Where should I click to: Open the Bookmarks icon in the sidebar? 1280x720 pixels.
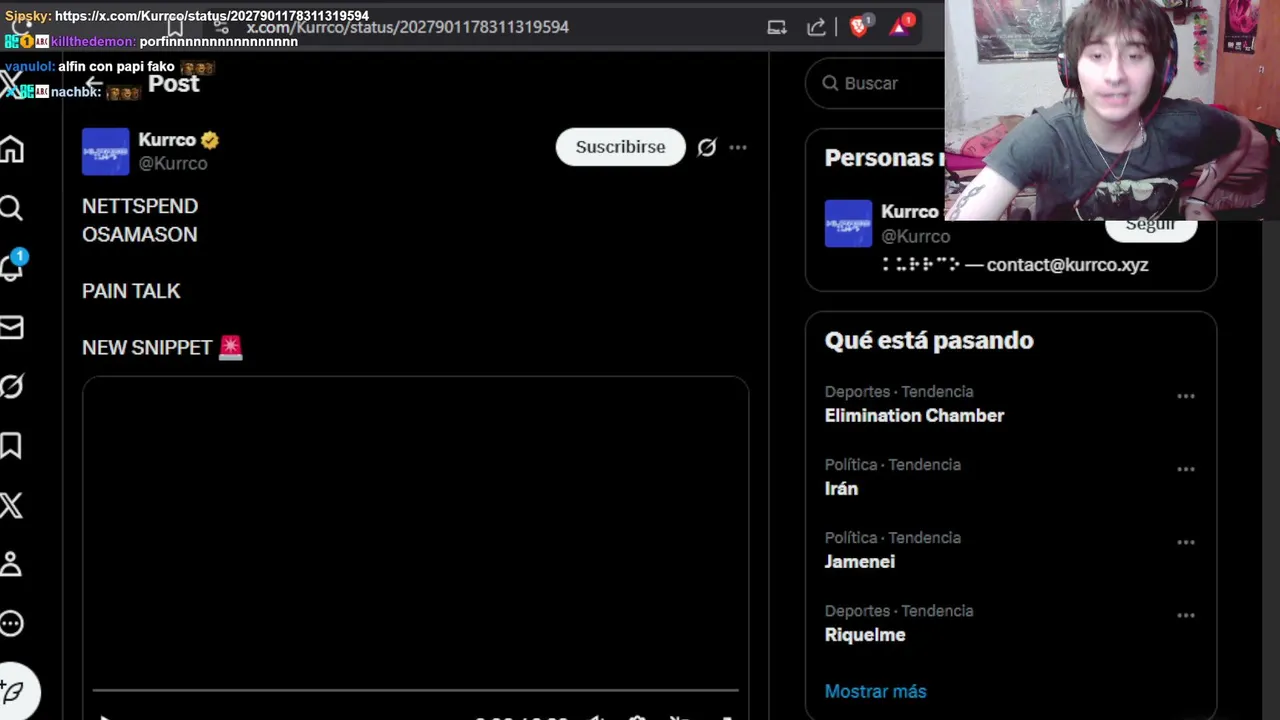[12, 445]
